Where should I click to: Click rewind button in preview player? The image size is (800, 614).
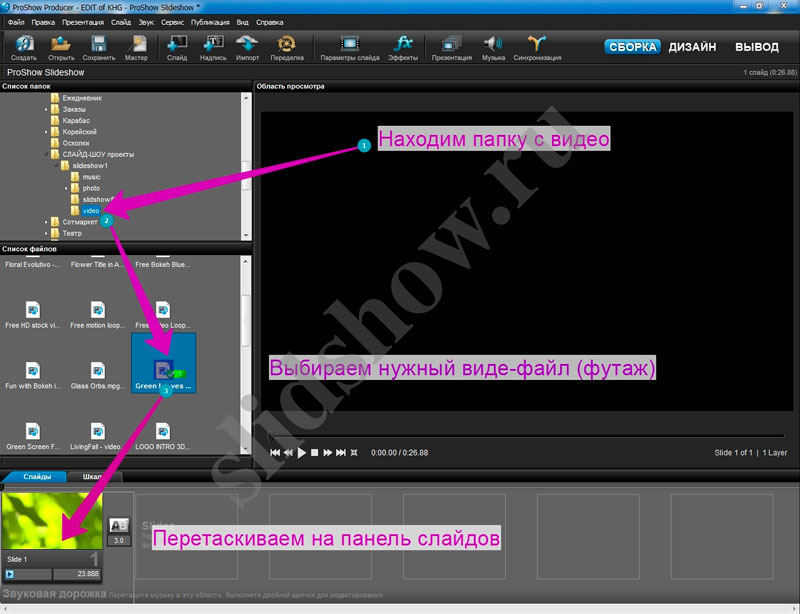click(288, 453)
